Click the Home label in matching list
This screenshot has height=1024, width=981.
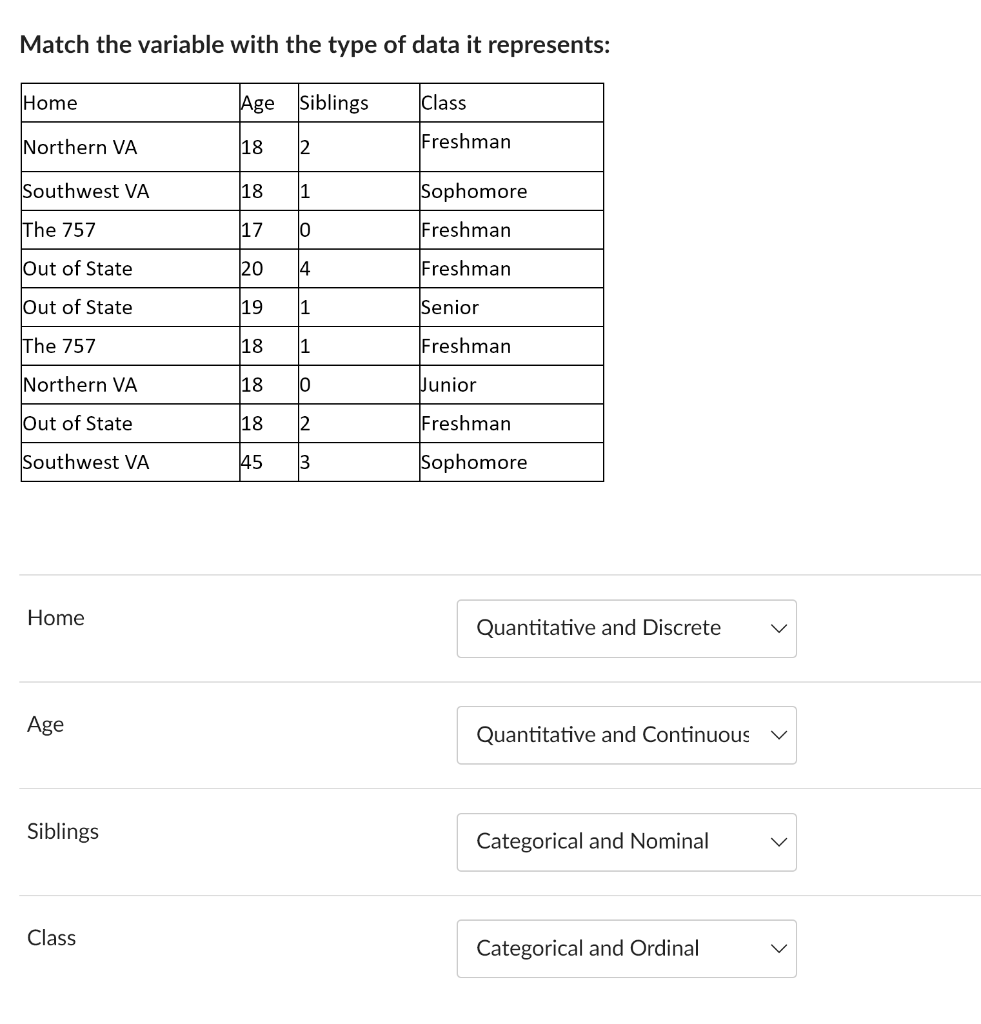(x=56, y=618)
